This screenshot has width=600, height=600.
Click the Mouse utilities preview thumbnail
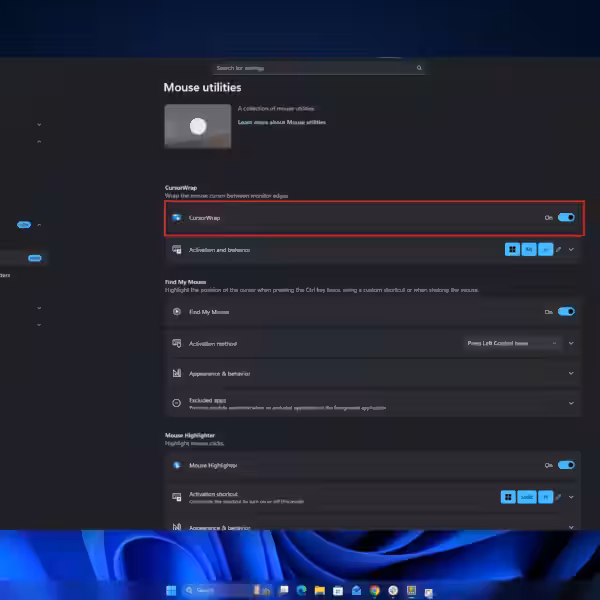197,126
